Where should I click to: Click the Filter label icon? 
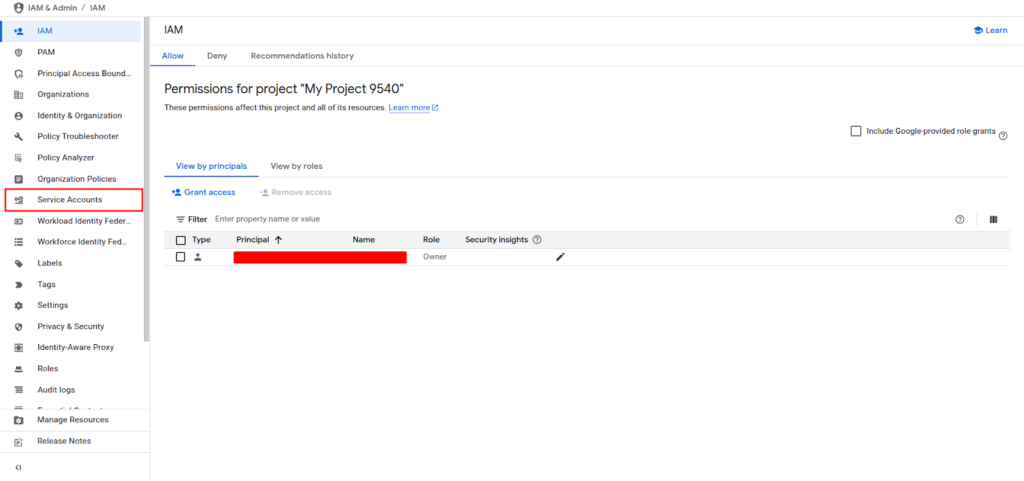pos(181,219)
